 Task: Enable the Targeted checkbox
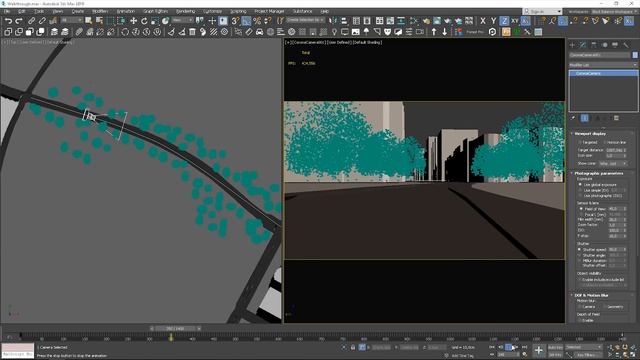(580, 142)
